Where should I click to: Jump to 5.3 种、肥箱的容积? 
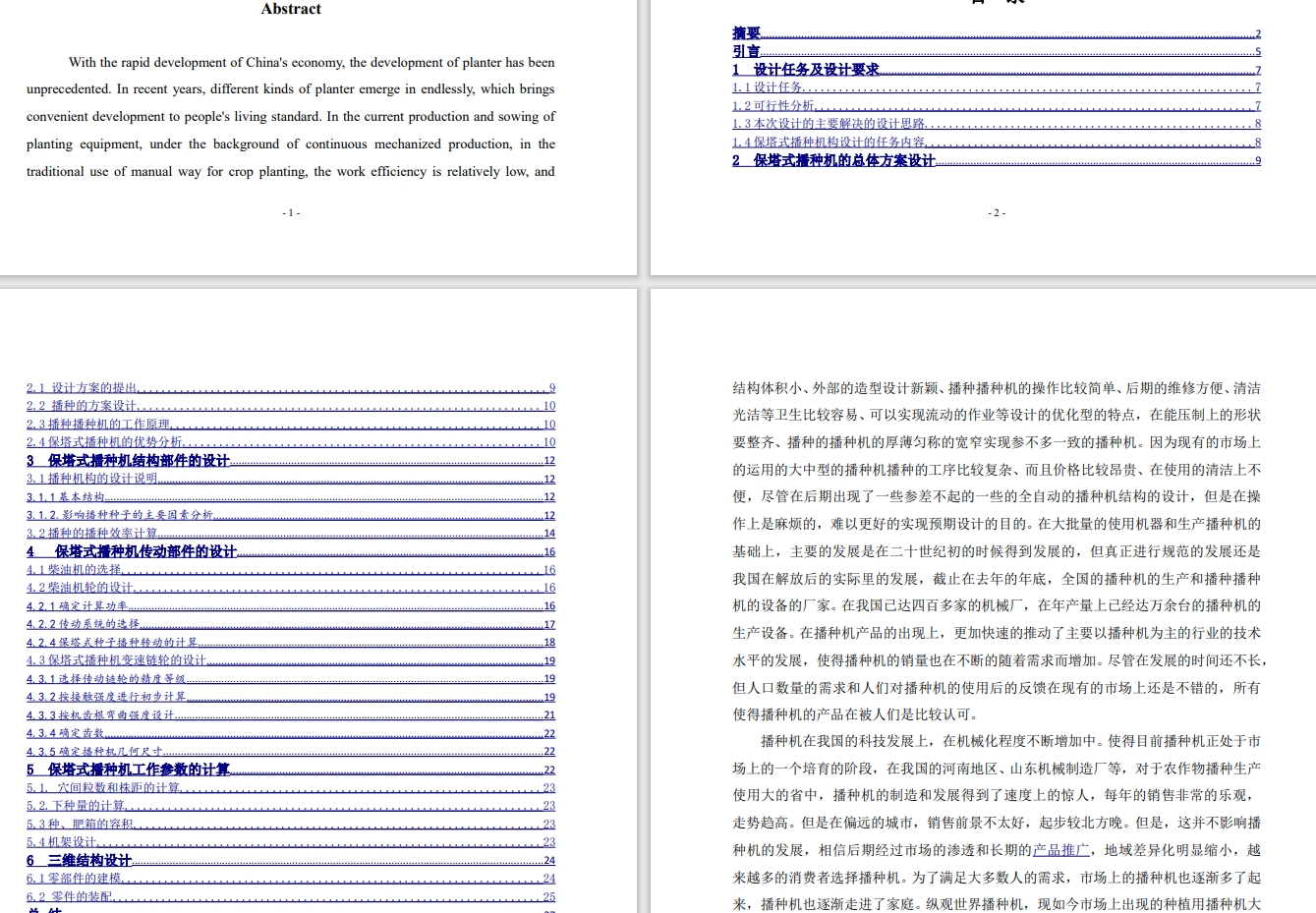[291, 825]
